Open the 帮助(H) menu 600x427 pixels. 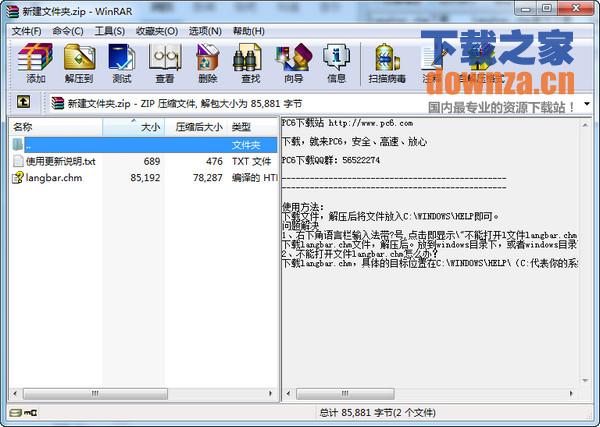click(249, 31)
